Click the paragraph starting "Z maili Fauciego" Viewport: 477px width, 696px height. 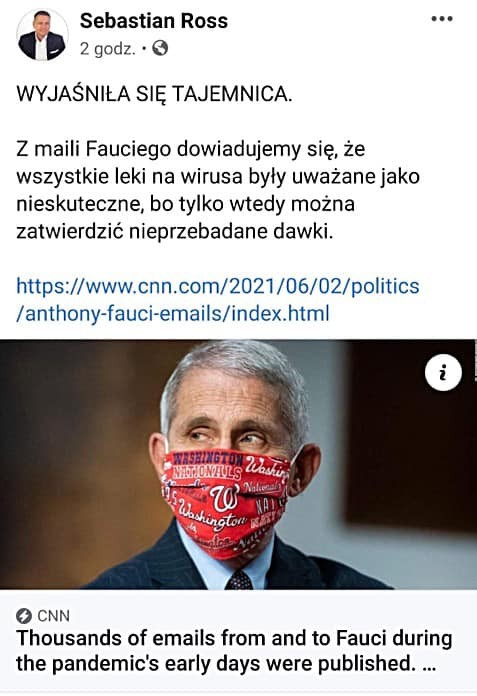pos(218,190)
